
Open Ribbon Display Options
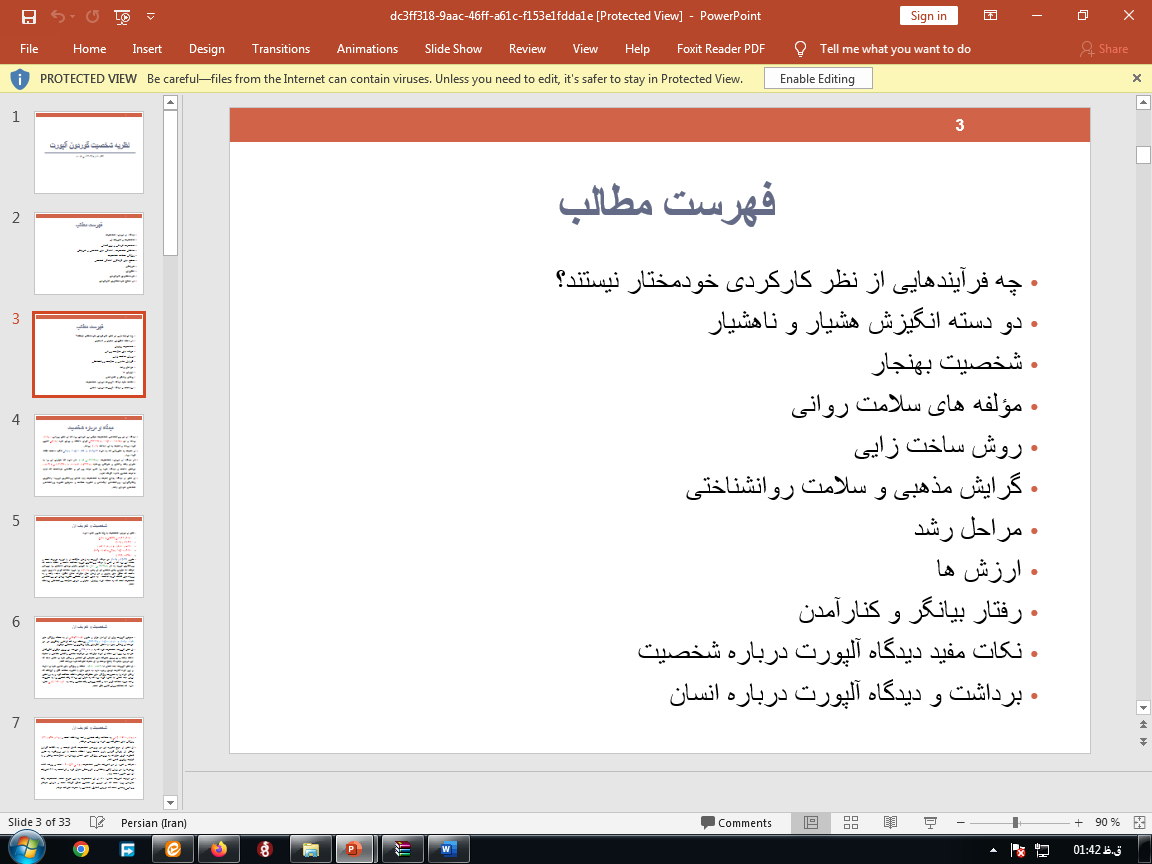coord(990,15)
